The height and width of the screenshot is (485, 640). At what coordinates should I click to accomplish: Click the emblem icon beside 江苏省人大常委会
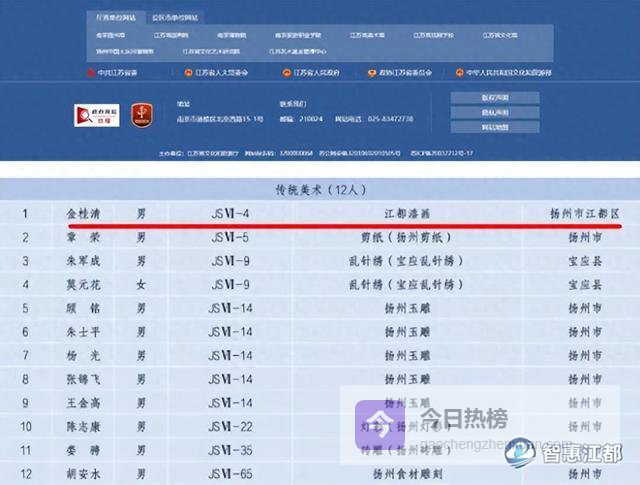click(x=186, y=73)
